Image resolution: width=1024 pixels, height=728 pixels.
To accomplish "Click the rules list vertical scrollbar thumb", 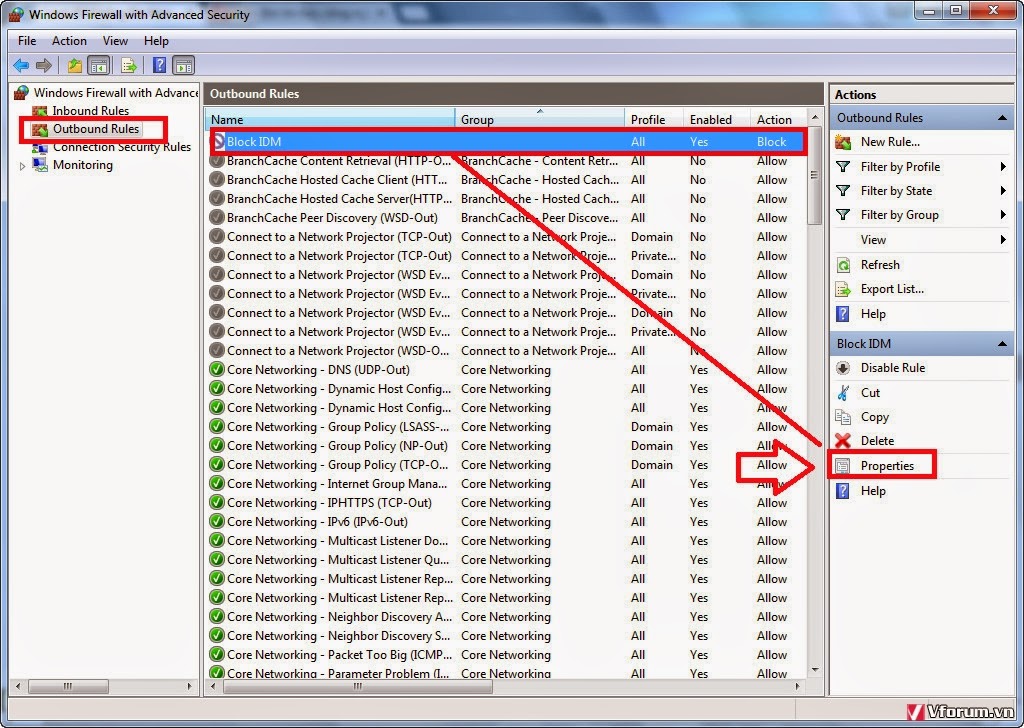I will point(814,176).
